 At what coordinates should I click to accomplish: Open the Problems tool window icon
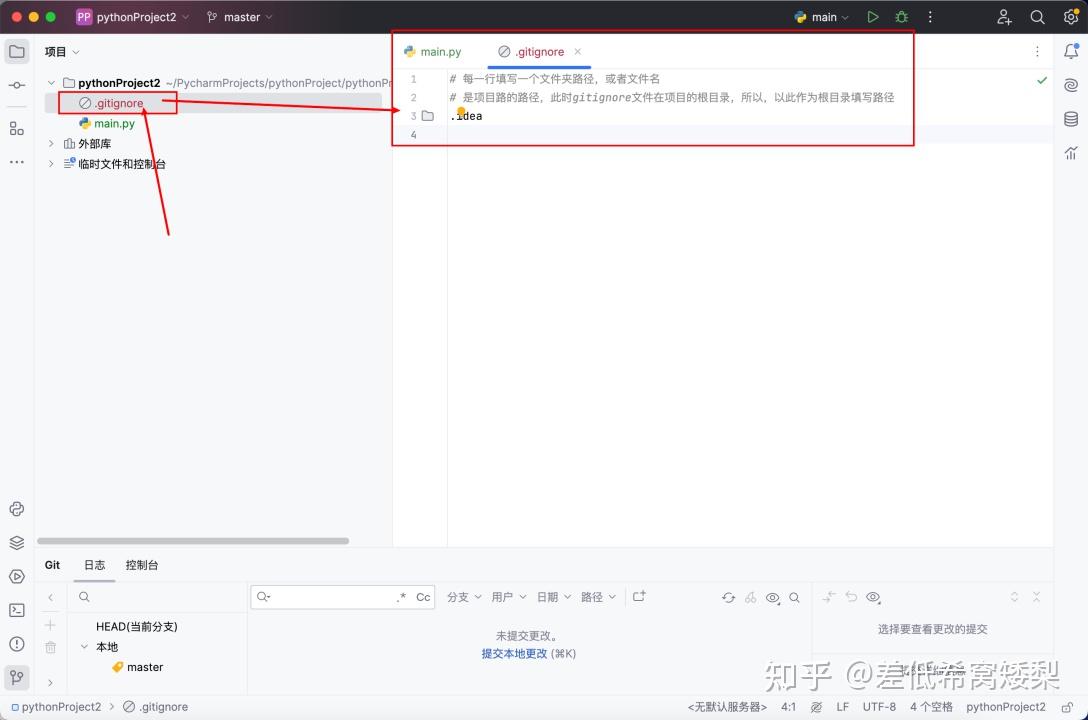17,644
